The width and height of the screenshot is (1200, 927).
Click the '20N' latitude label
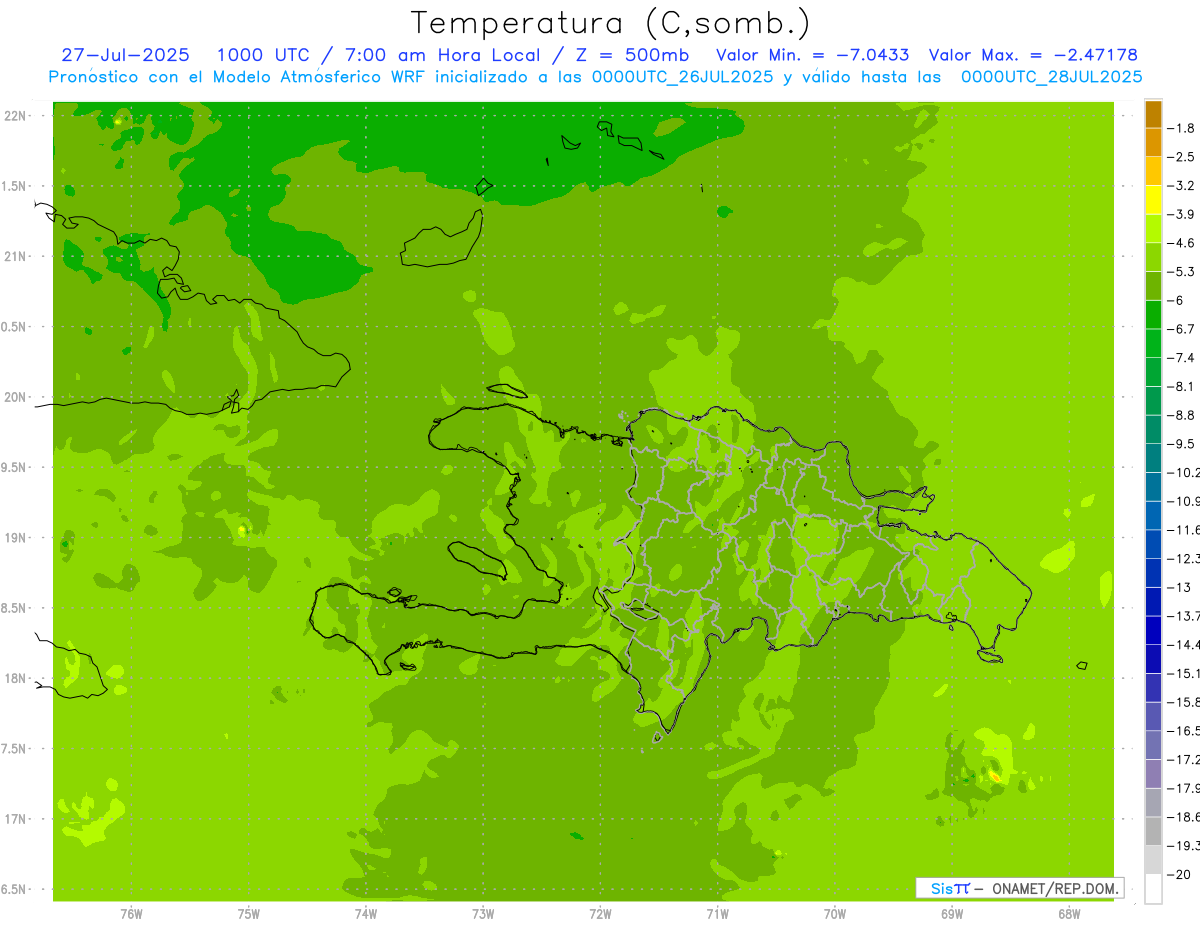click(x=15, y=397)
